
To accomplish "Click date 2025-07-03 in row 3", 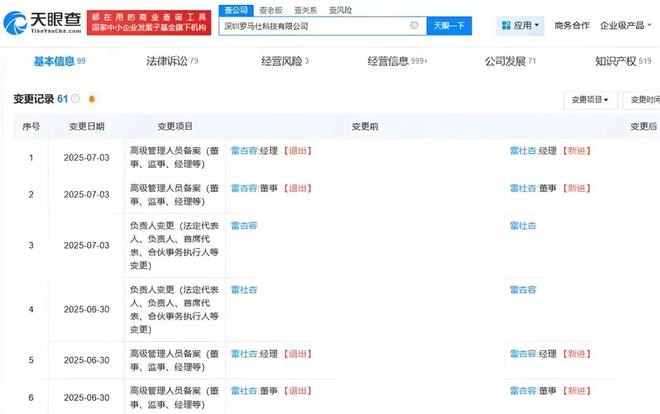I will 87,246.
